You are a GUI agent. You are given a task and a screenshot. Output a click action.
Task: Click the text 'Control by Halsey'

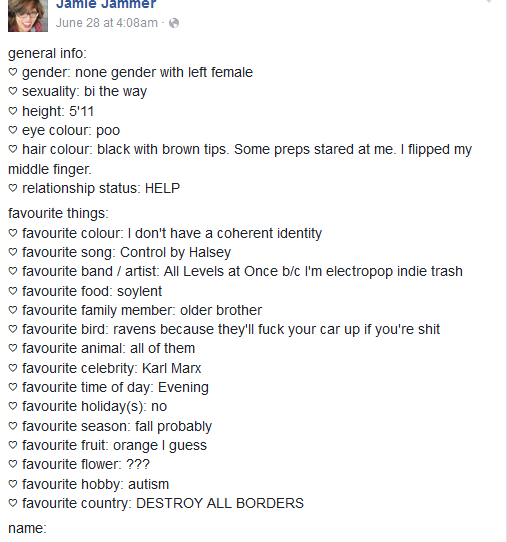coord(176,253)
